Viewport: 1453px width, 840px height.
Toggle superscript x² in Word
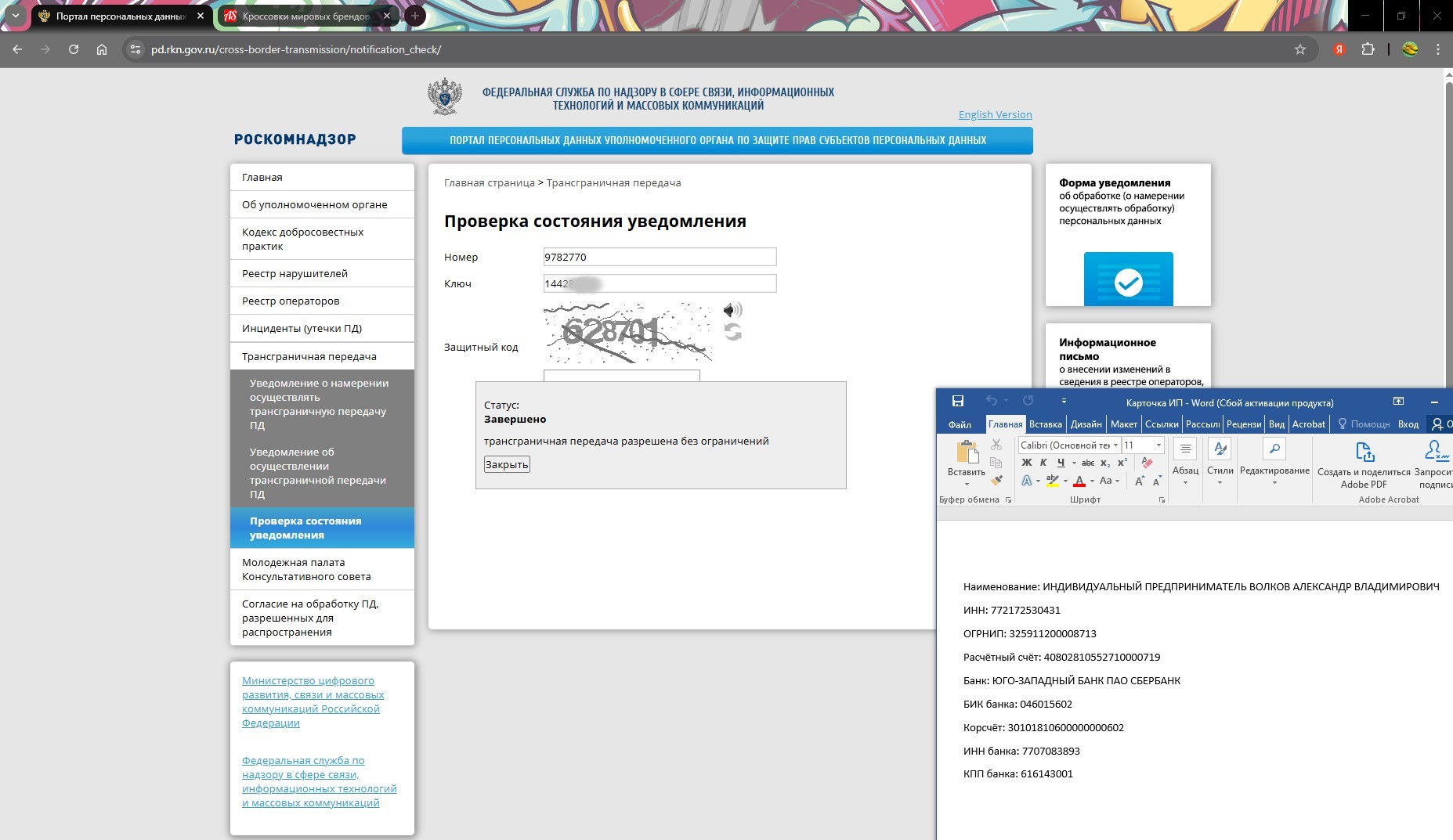click(x=1122, y=463)
